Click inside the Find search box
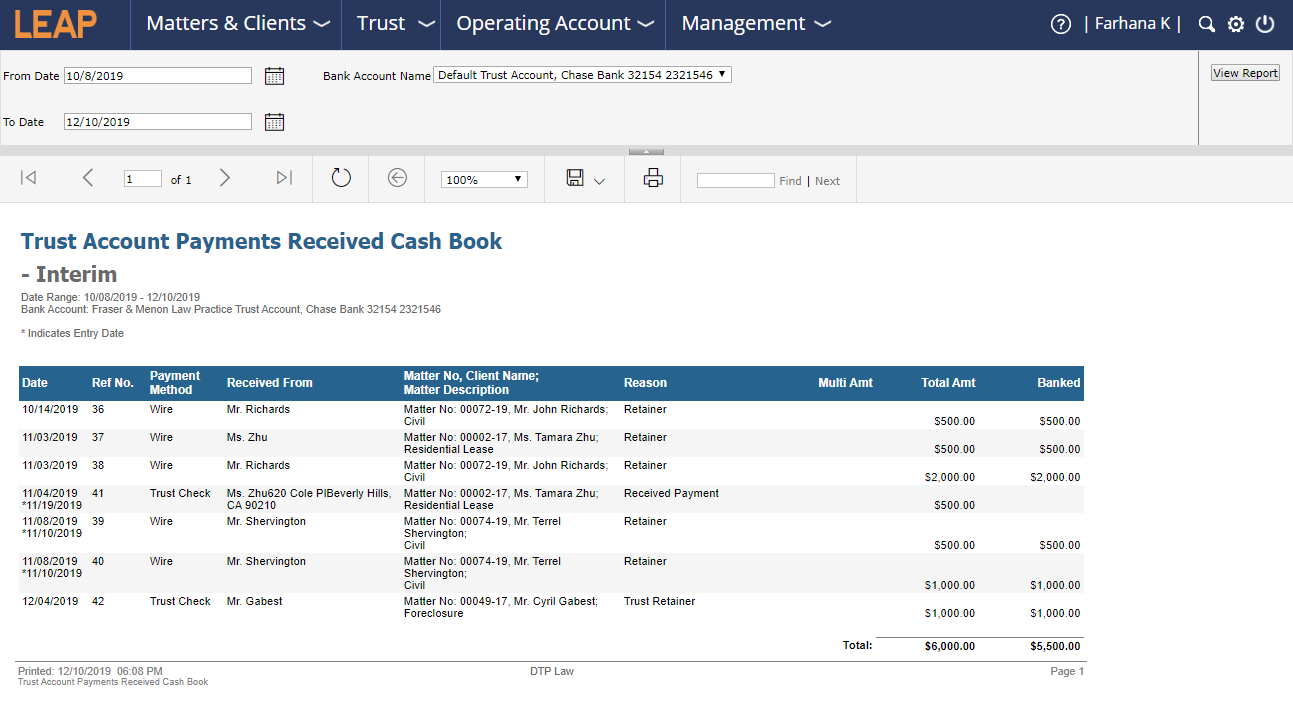Viewport: 1293px width, 707px height. click(736, 180)
